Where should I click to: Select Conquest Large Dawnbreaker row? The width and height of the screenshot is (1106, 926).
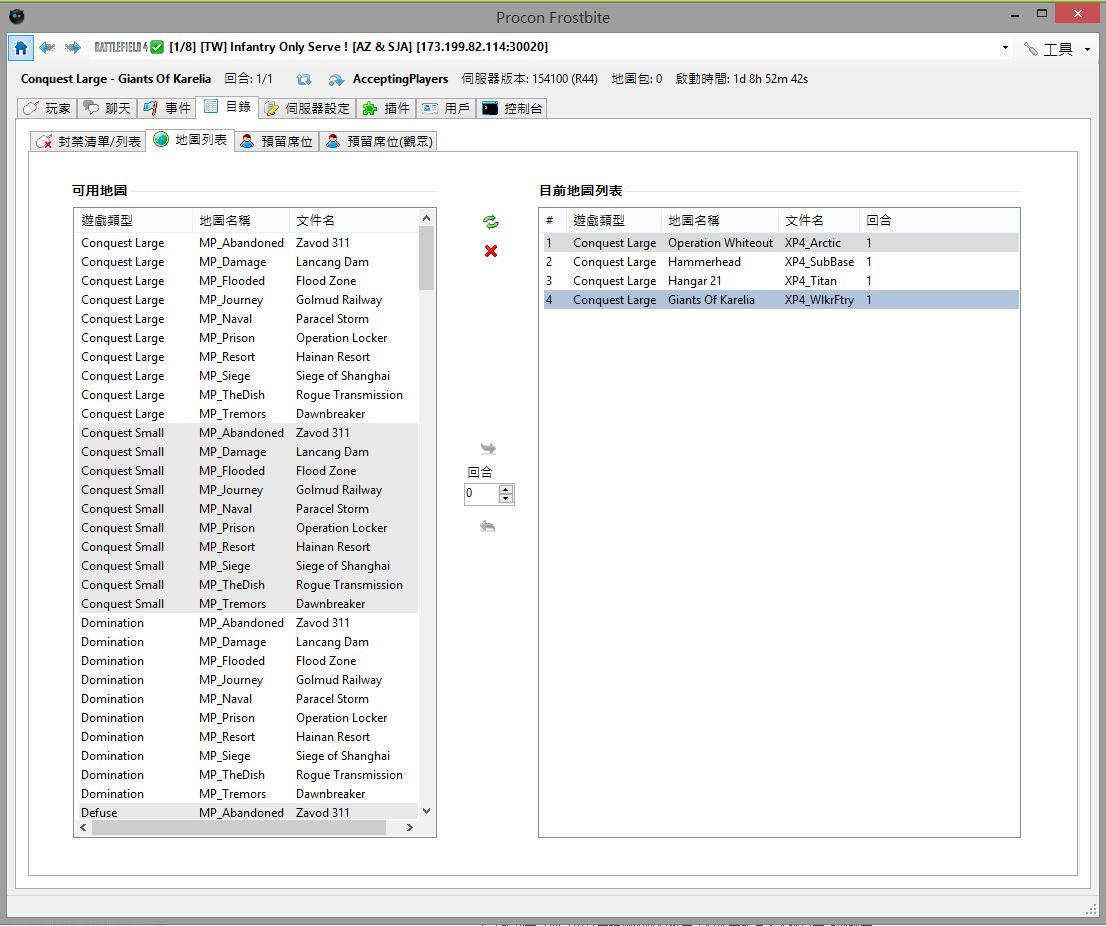[x=247, y=414]
